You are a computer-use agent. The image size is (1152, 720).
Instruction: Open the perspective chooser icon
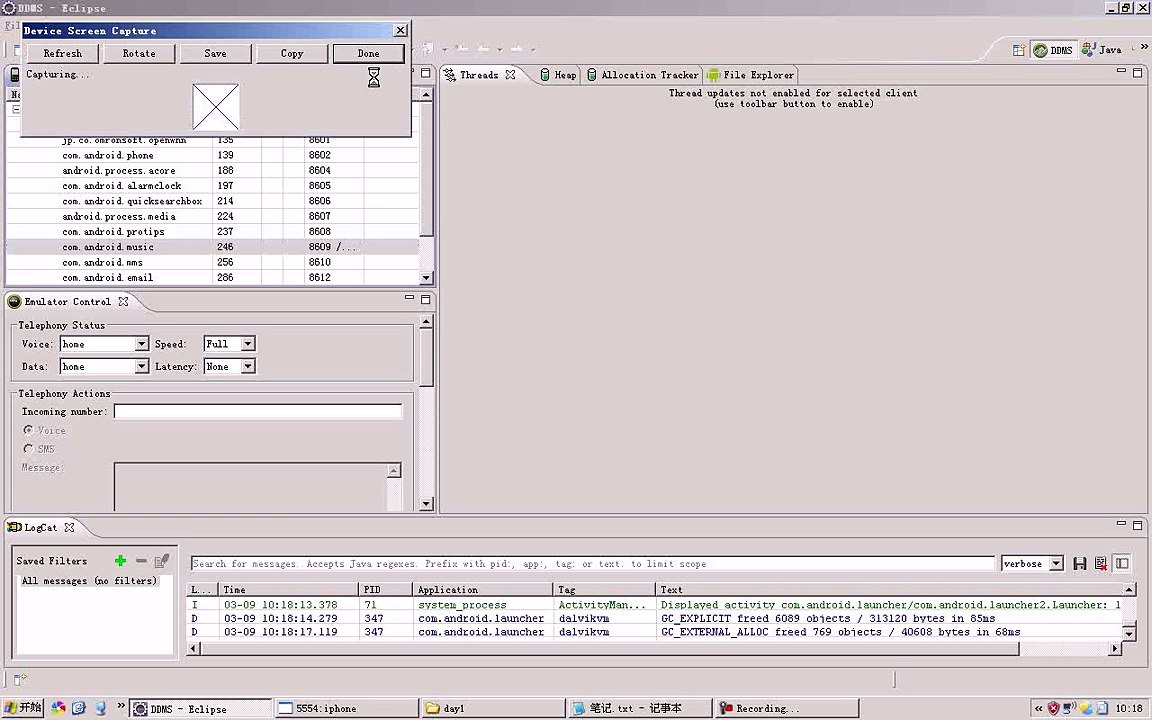click(1018, 50)
